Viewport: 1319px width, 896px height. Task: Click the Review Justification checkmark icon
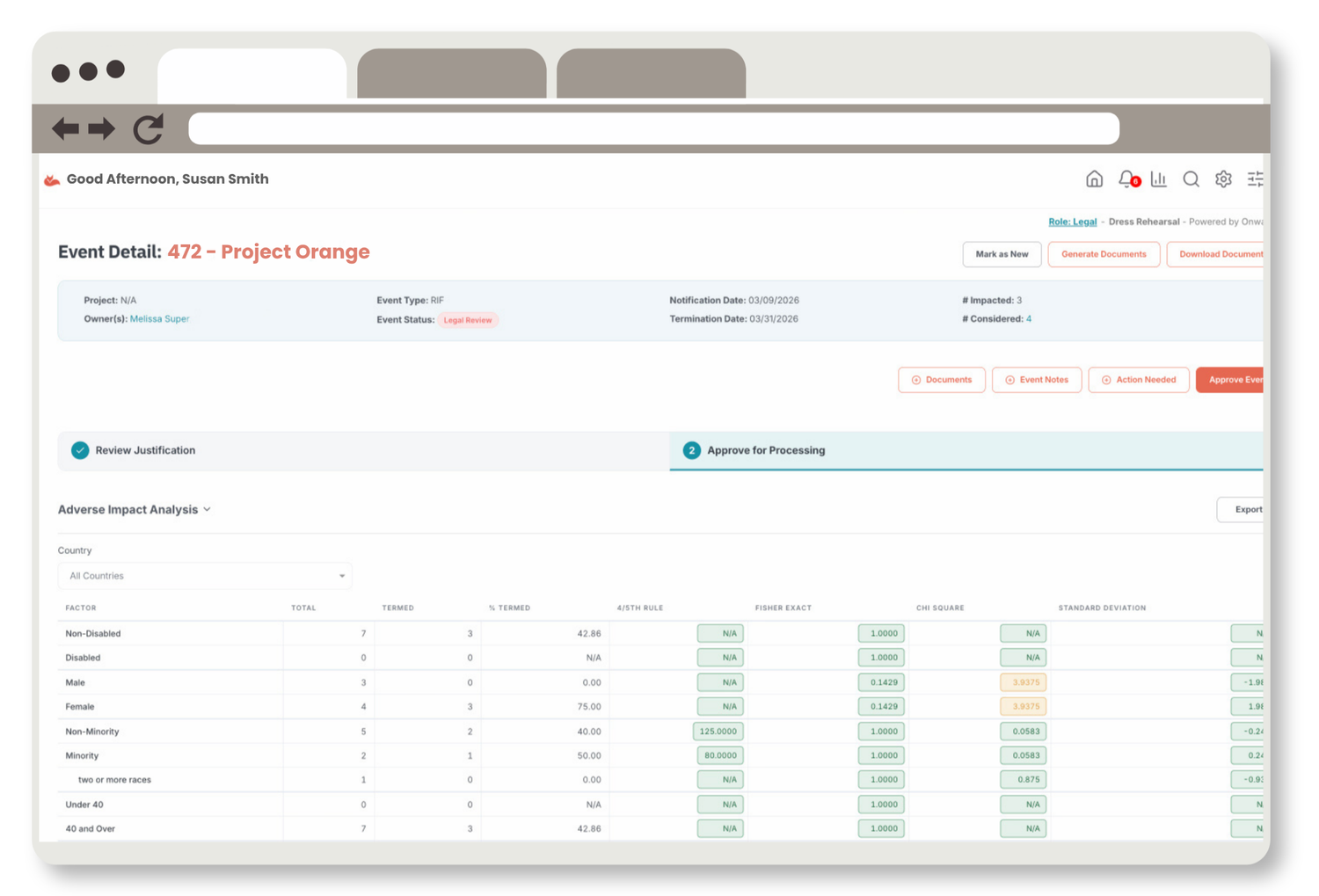80,450
